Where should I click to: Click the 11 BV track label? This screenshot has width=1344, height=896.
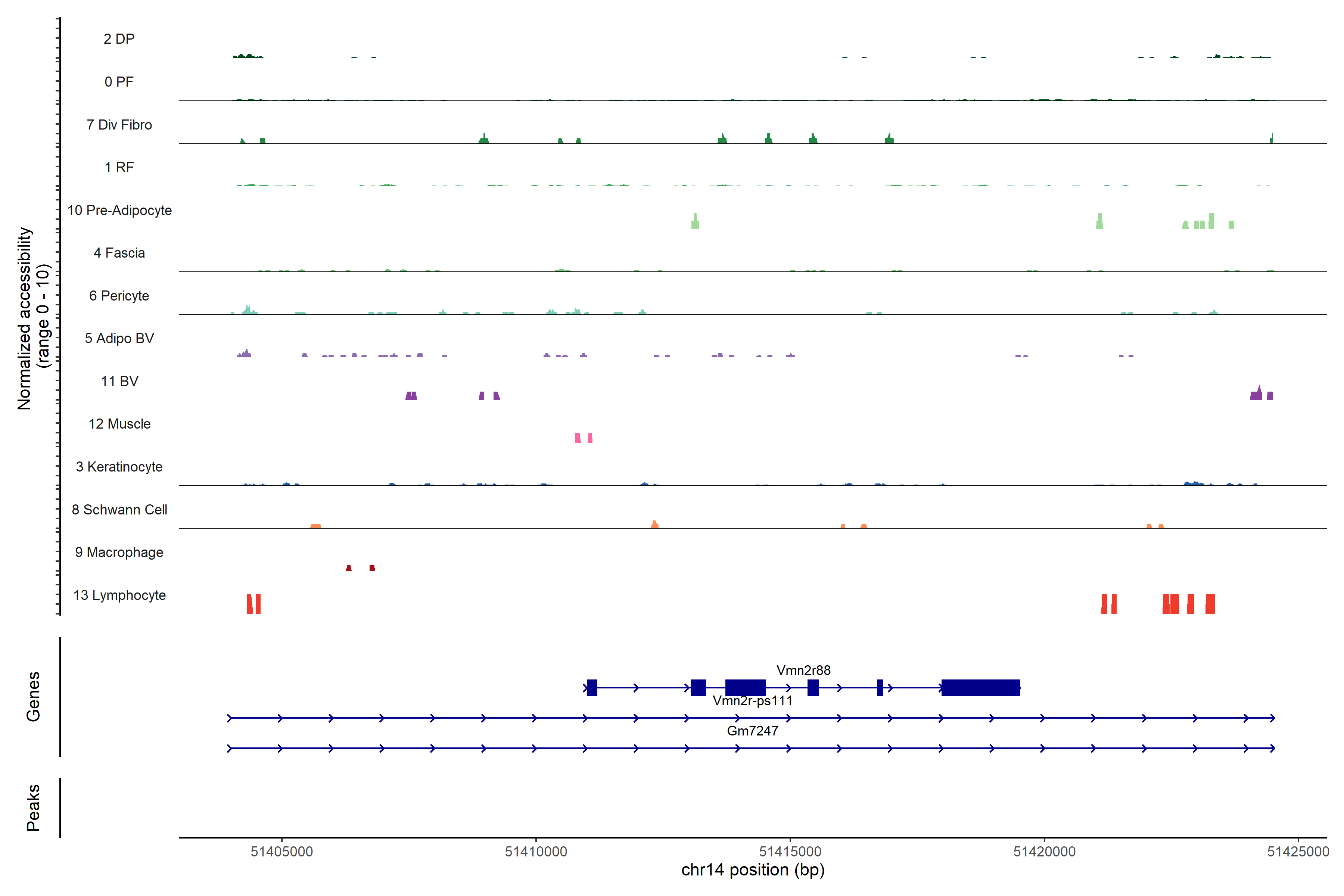tap(119, 381)
